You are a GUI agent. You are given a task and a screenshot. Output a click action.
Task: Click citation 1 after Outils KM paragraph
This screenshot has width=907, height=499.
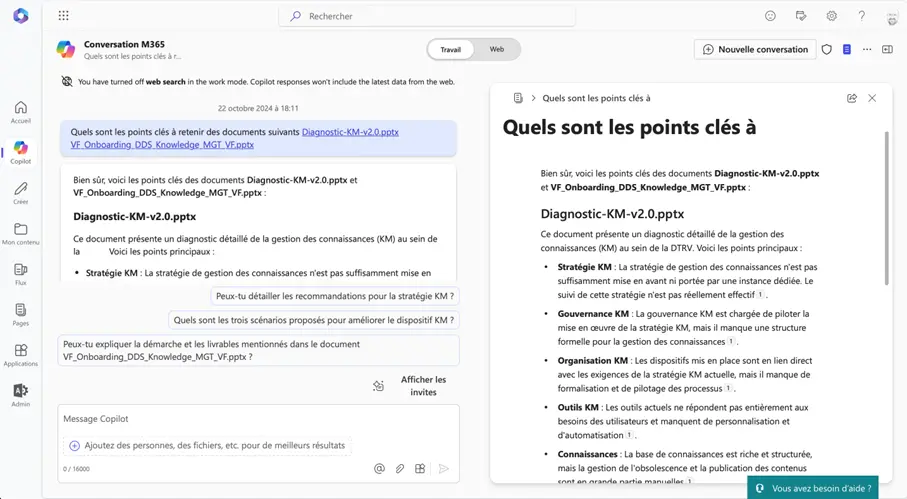click(629, 435)
